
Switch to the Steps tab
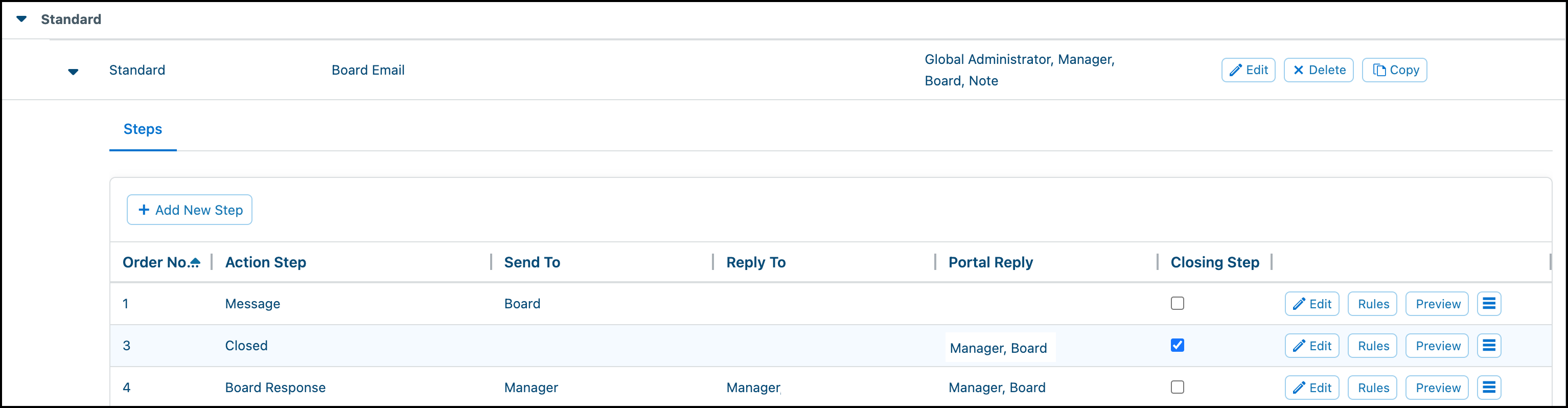pyautogui.click(x=143, y=129)
